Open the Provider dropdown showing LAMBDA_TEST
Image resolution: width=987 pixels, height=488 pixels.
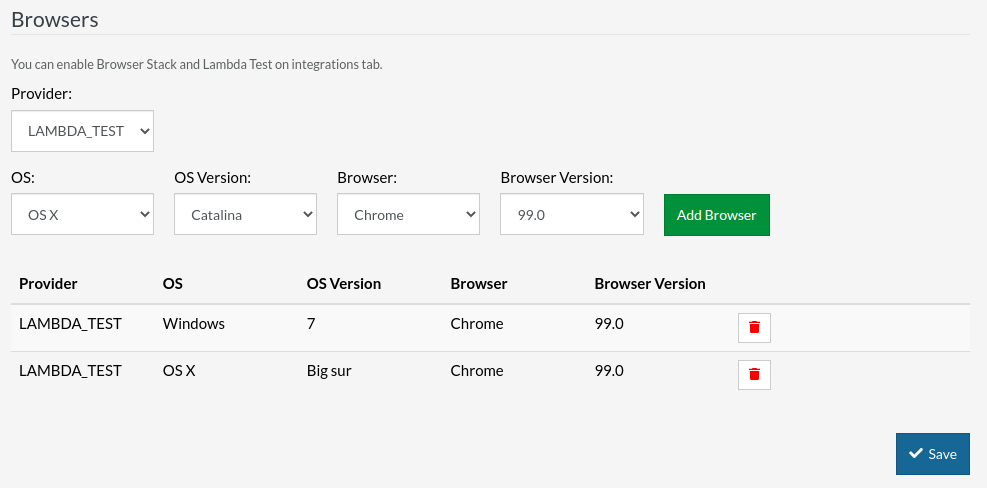click(x=82, y=131)
